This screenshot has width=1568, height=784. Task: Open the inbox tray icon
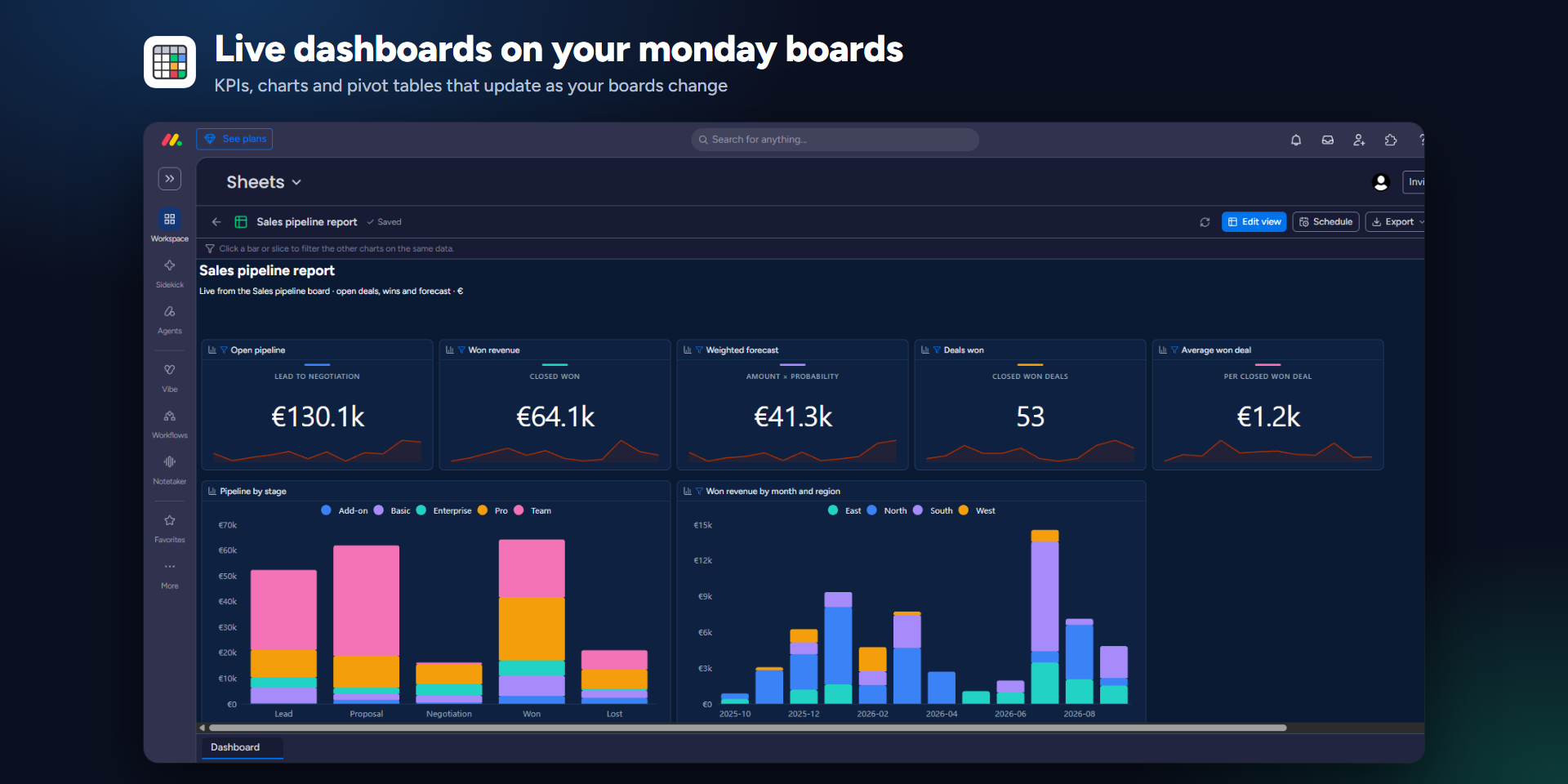[x=1328, y=140]
